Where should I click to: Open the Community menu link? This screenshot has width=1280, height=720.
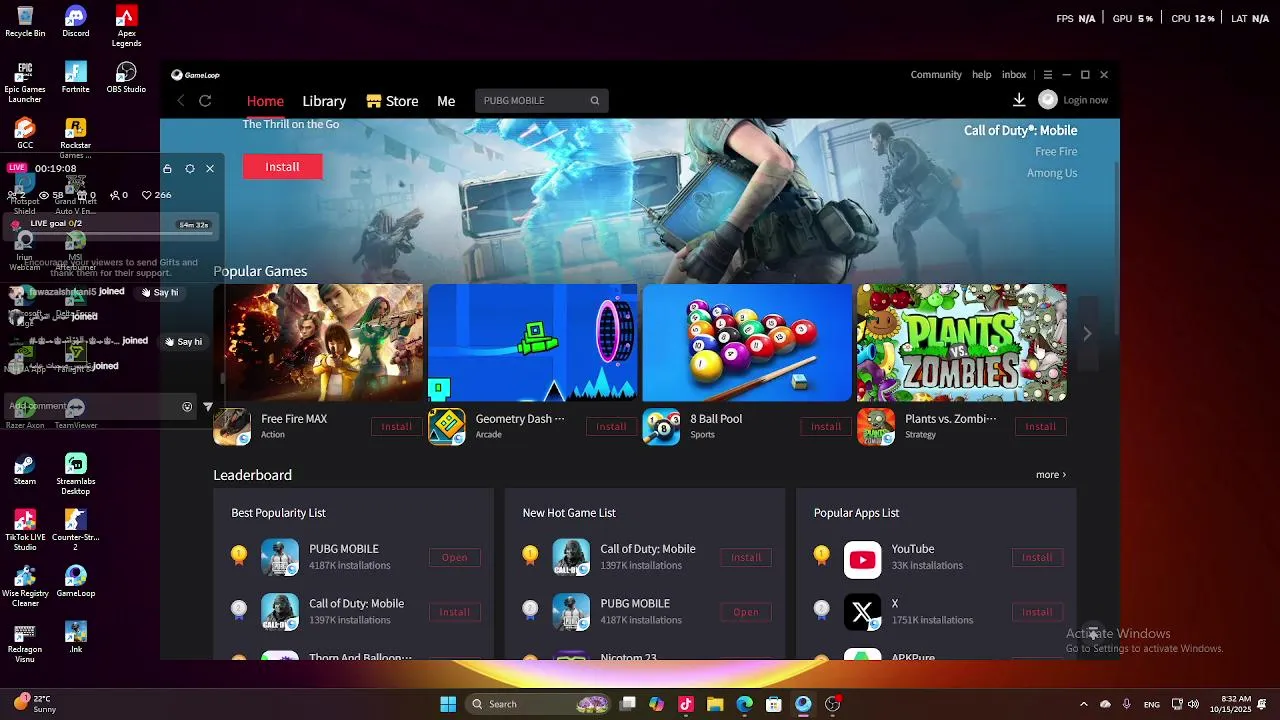tap(936, 75)
